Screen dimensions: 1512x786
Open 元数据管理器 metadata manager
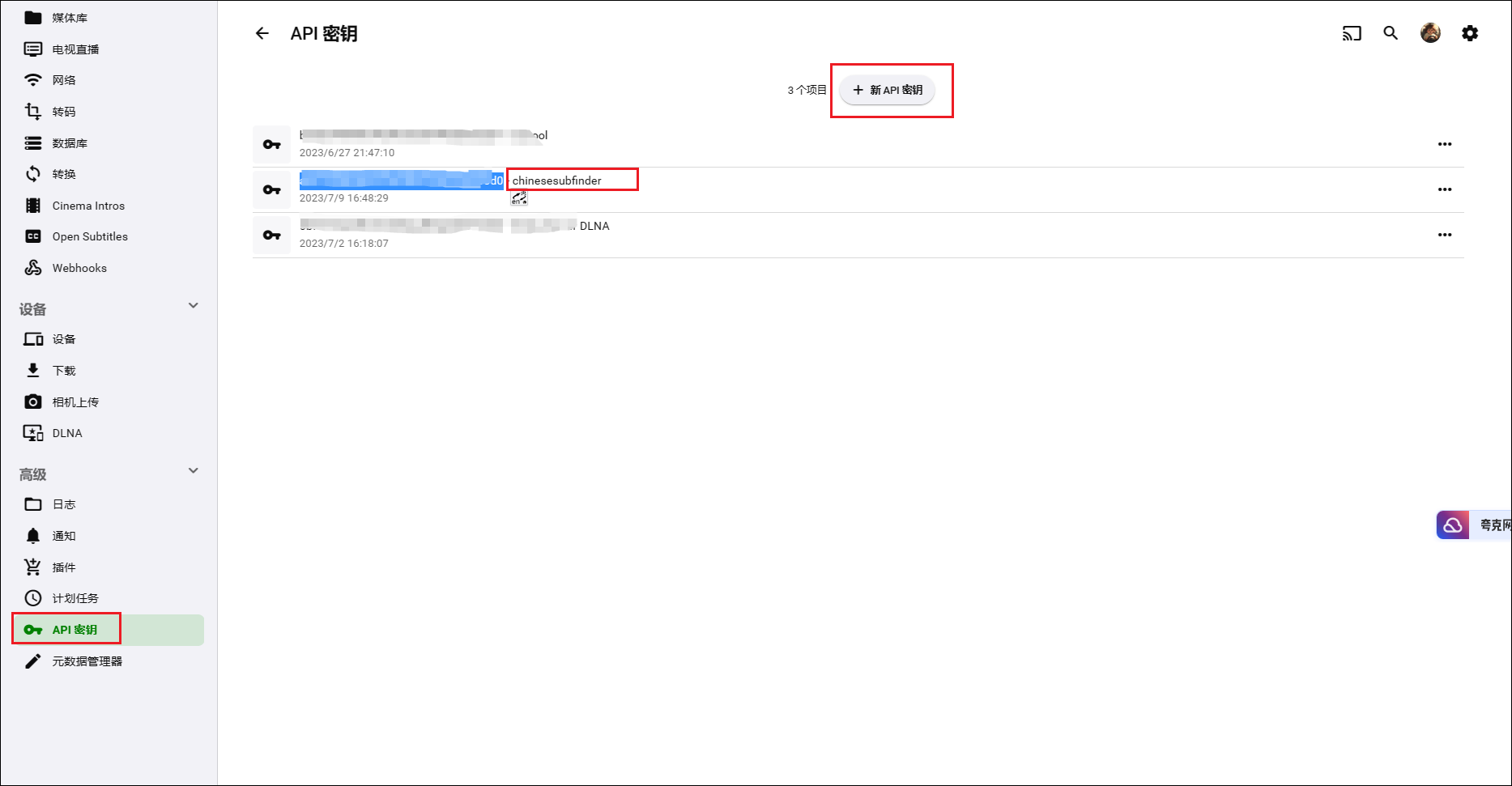87,661
